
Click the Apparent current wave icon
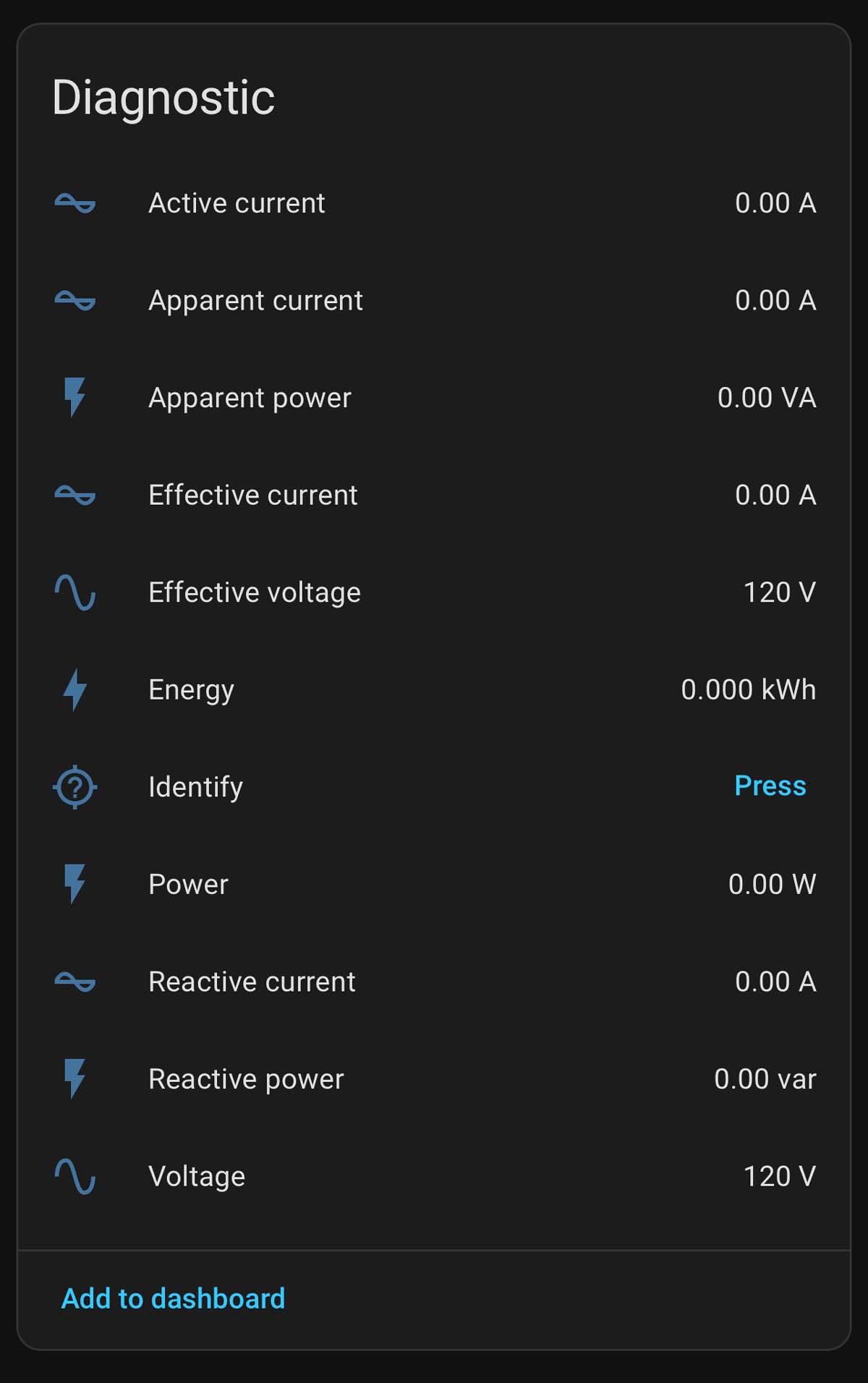point(75,300)
